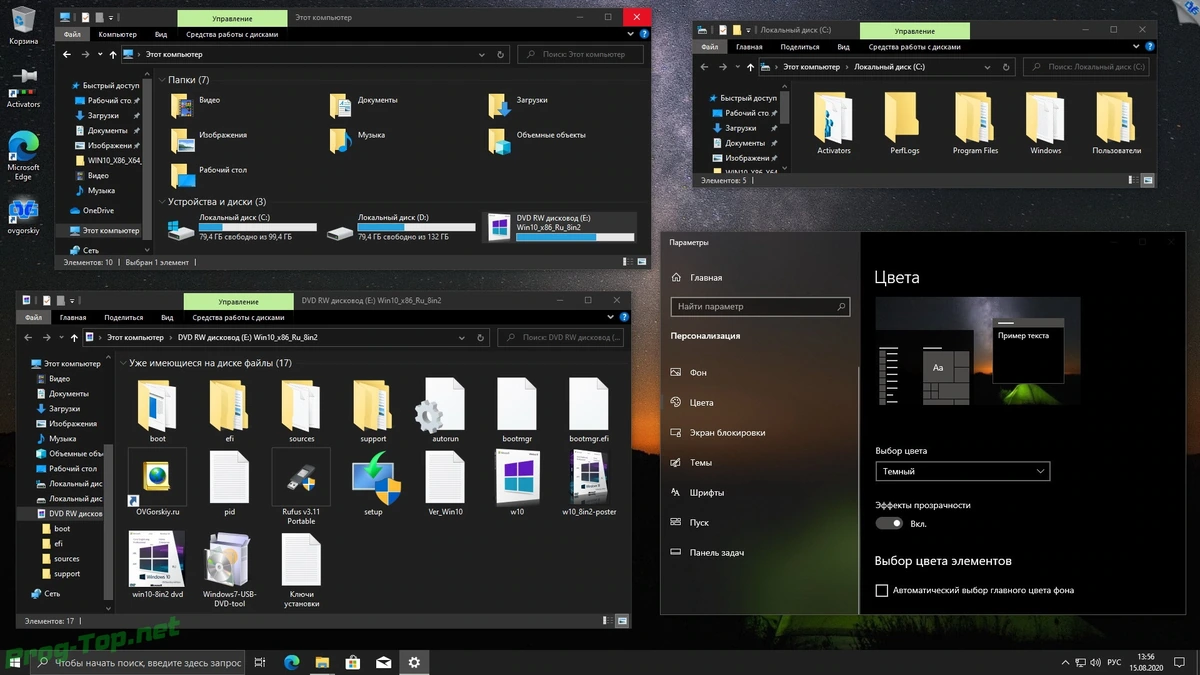The width and height of the screenshot is (1200, 675).
Task: Select Средства работы с дисками in C: window
Action: pyautogui.click(x=914, y=47)
